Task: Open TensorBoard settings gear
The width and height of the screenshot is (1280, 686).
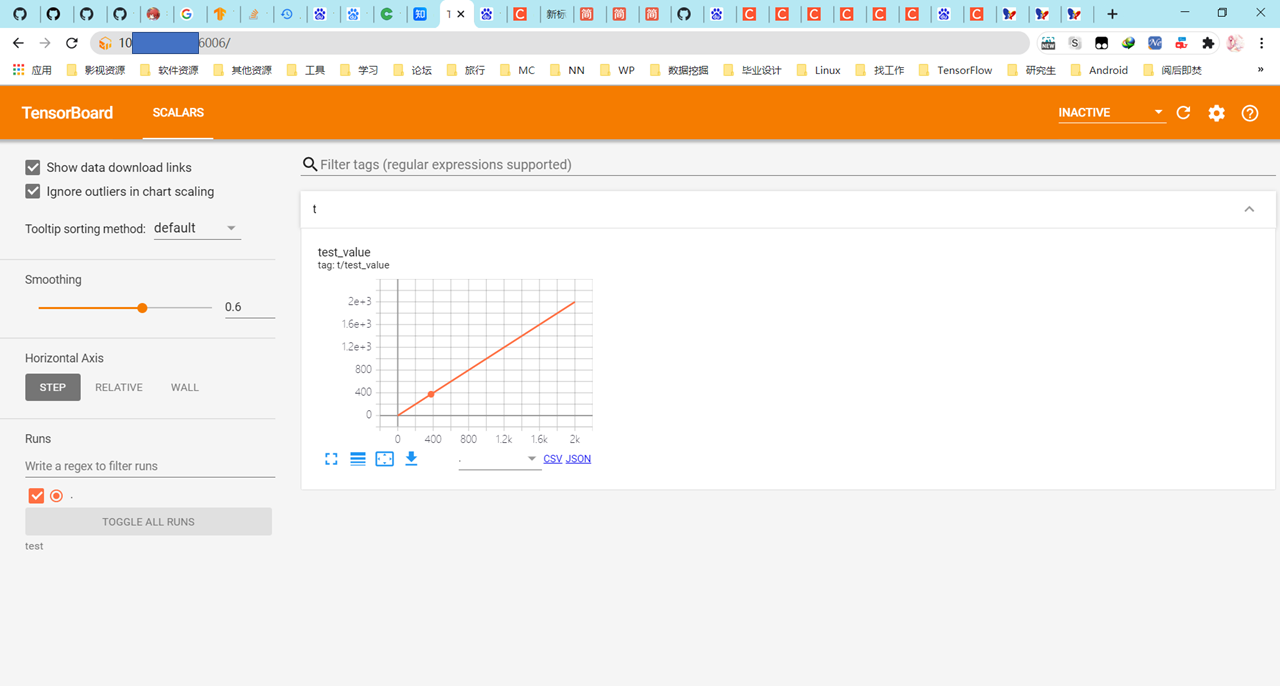Action: coord(1216,113)
